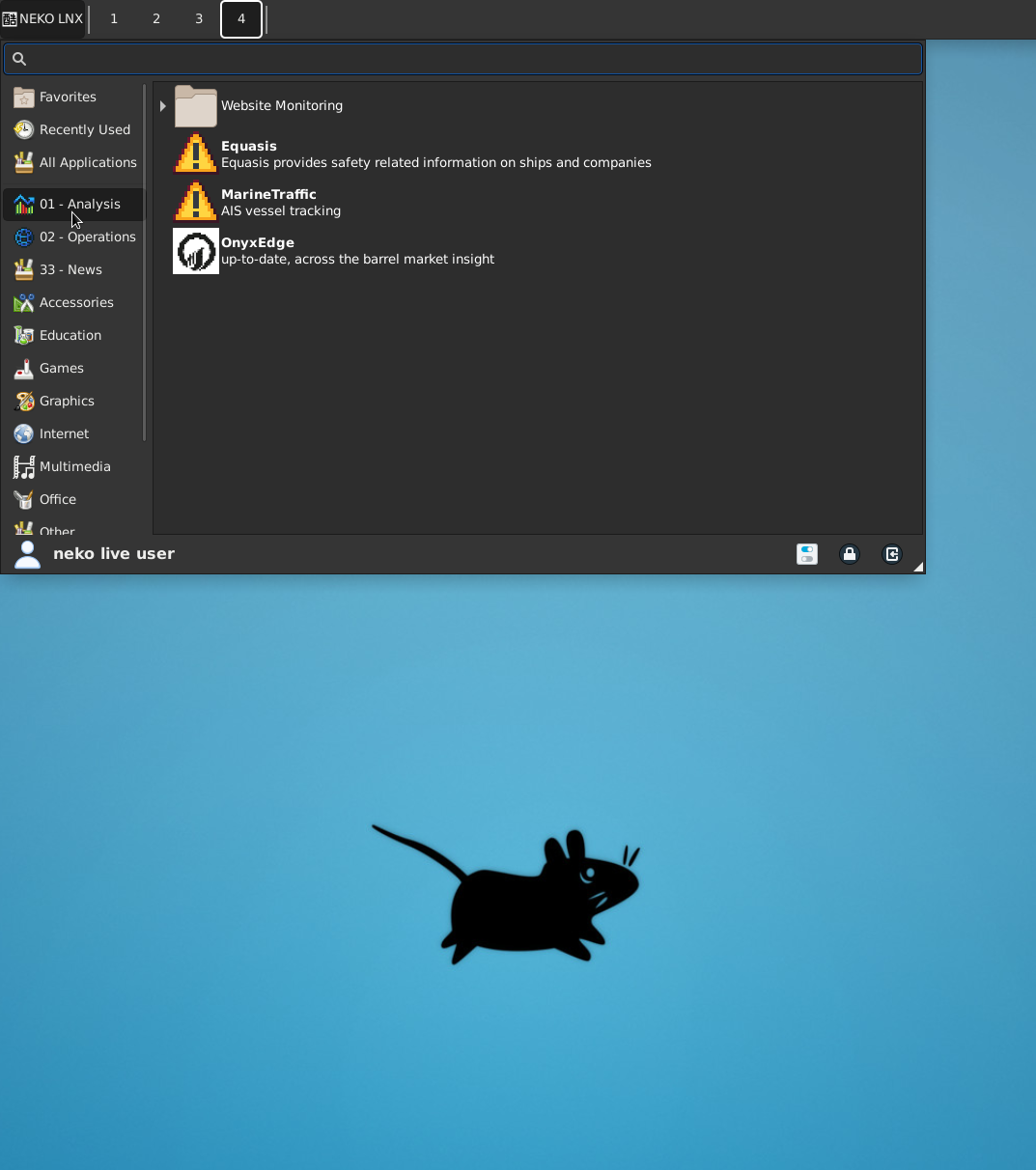Click the 'AIS vessel tracking' description

point(281,210)
